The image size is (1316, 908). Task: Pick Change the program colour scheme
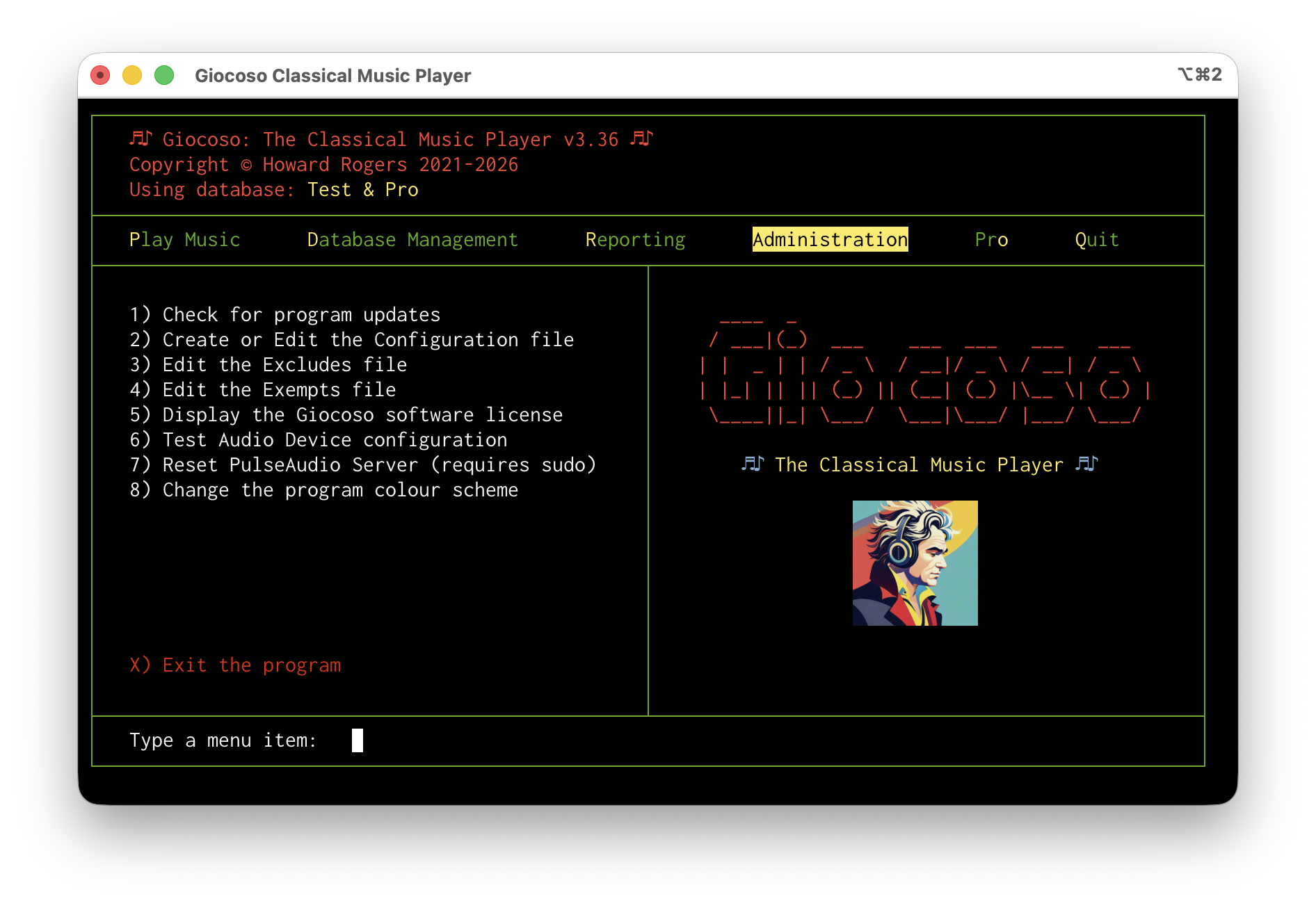[324, 490]
